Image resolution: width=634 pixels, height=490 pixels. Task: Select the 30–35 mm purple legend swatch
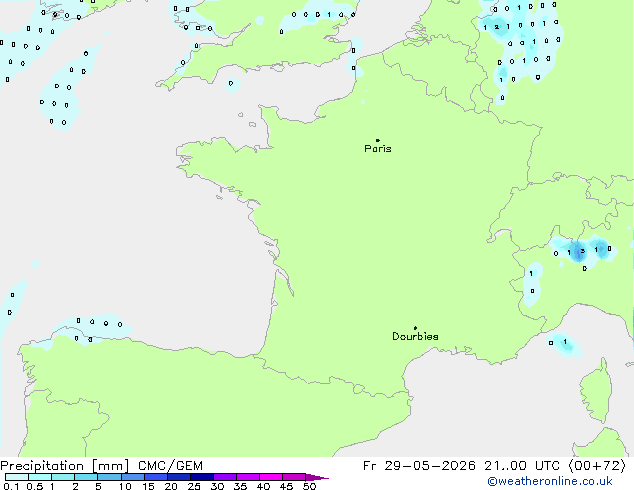[225, 477]
